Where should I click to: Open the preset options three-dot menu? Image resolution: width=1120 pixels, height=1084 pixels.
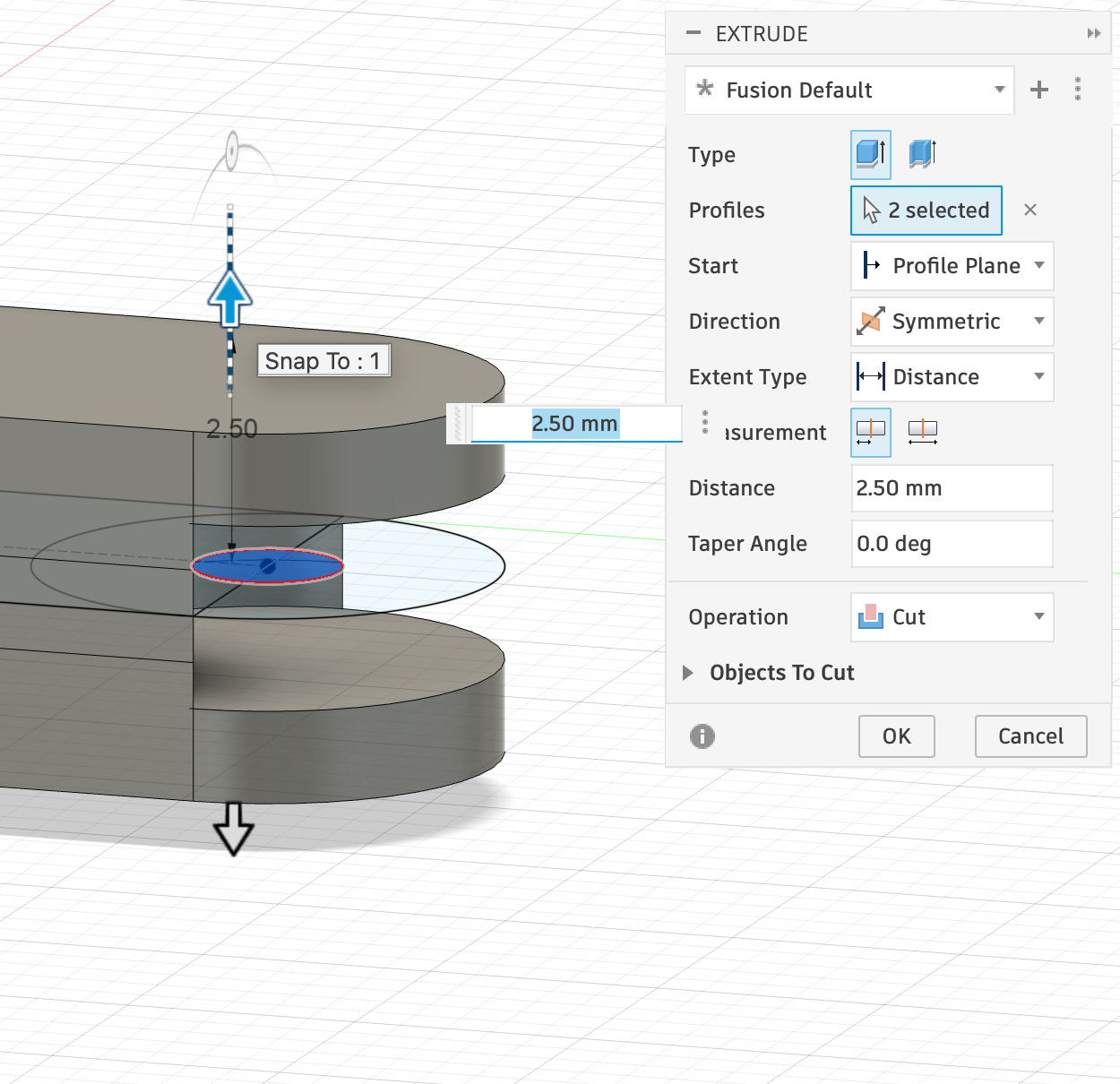coord(1078,90)
